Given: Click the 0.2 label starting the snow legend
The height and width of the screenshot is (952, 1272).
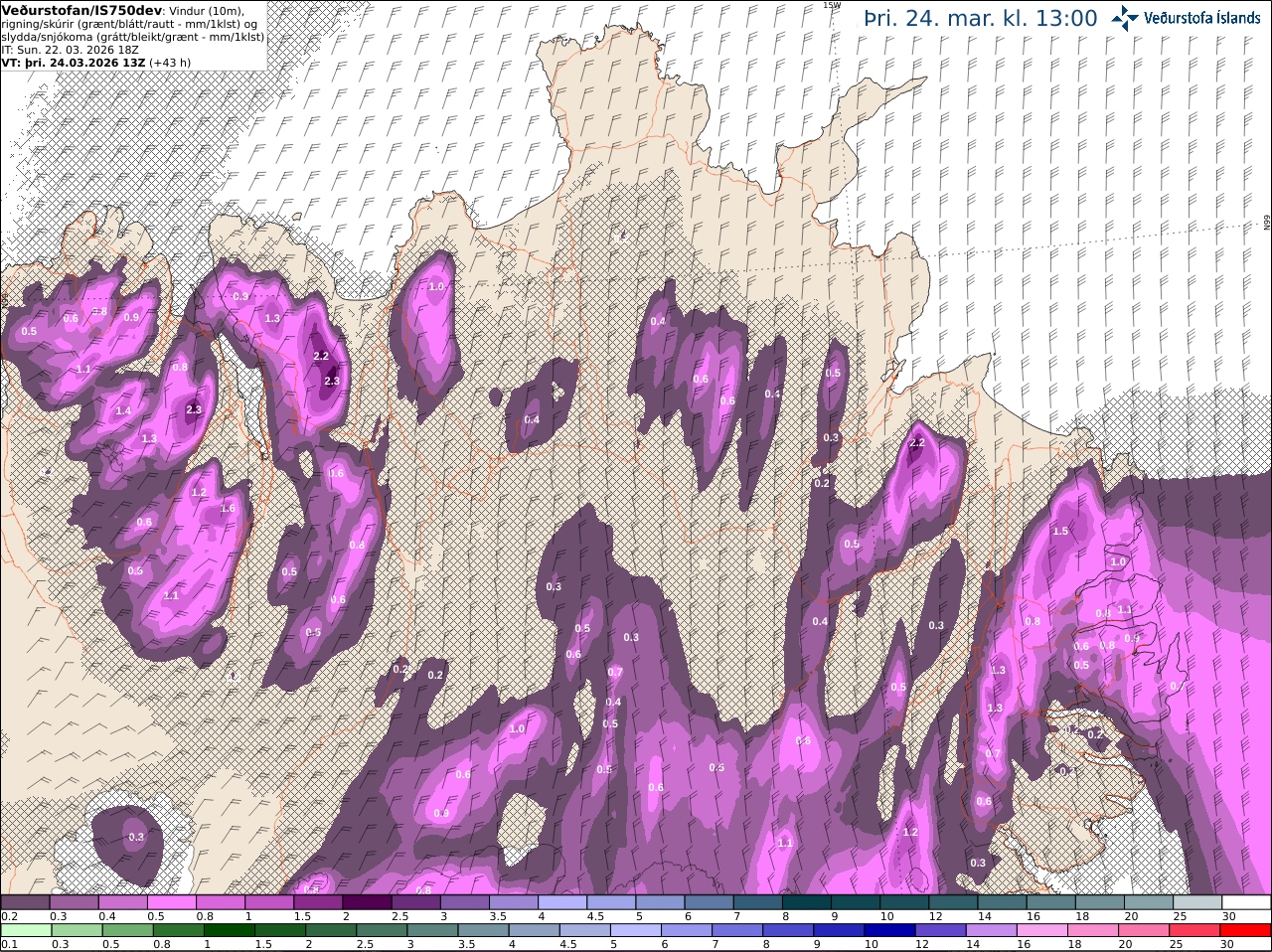Looking at the screenshot, I should 9,916.
